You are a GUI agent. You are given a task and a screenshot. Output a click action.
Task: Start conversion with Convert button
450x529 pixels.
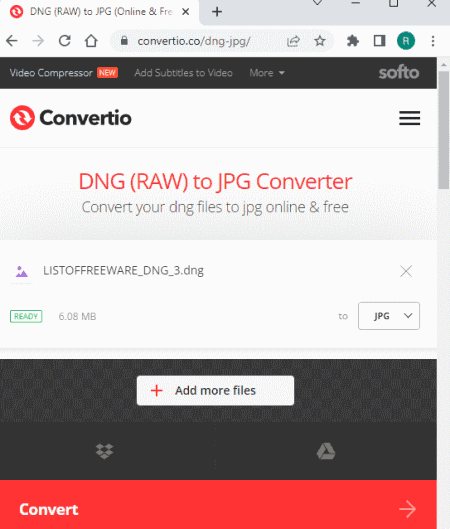click(218, 504)
